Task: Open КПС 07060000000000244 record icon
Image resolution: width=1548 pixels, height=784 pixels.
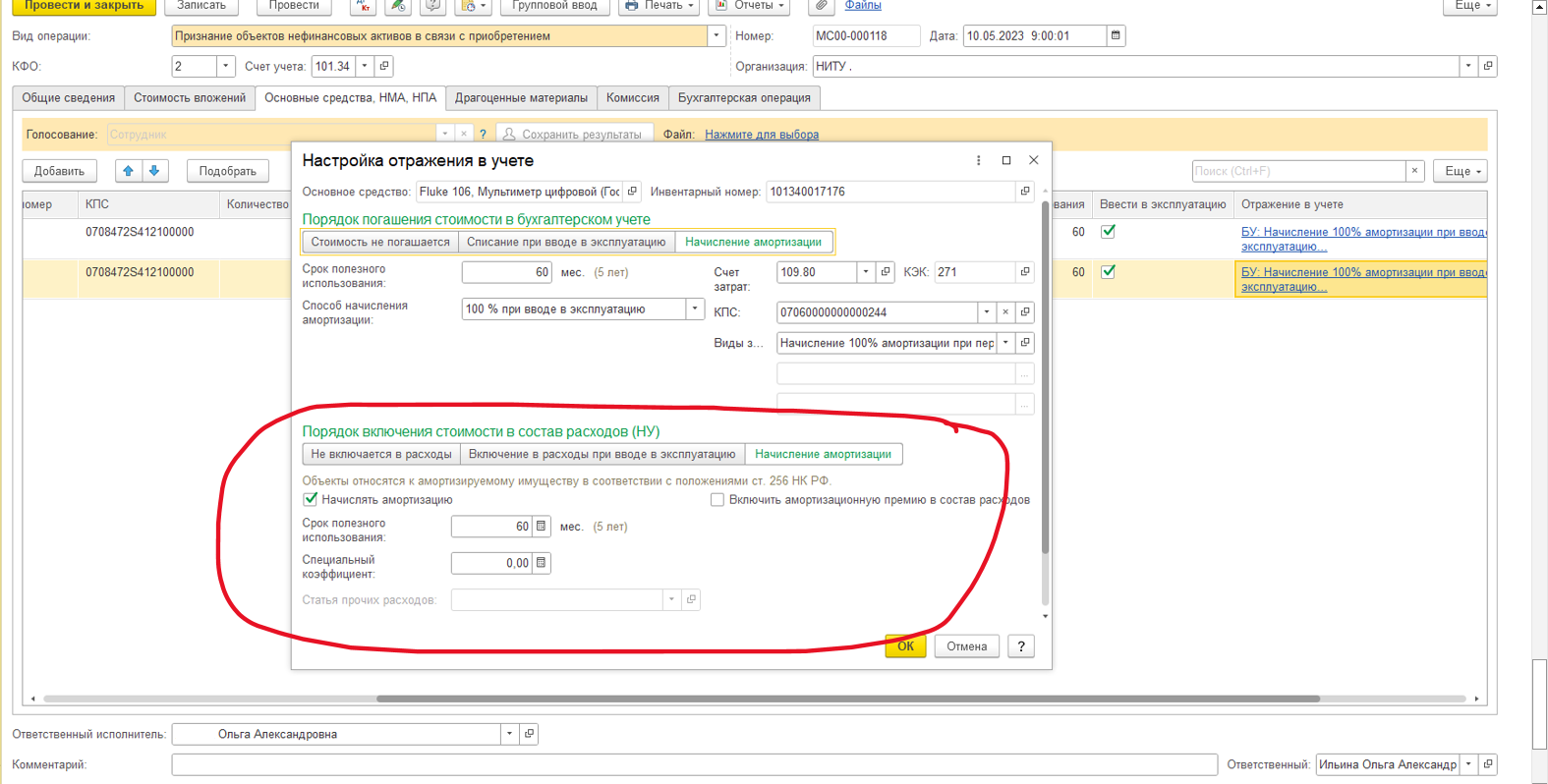Action: [x=1025, y=312]
